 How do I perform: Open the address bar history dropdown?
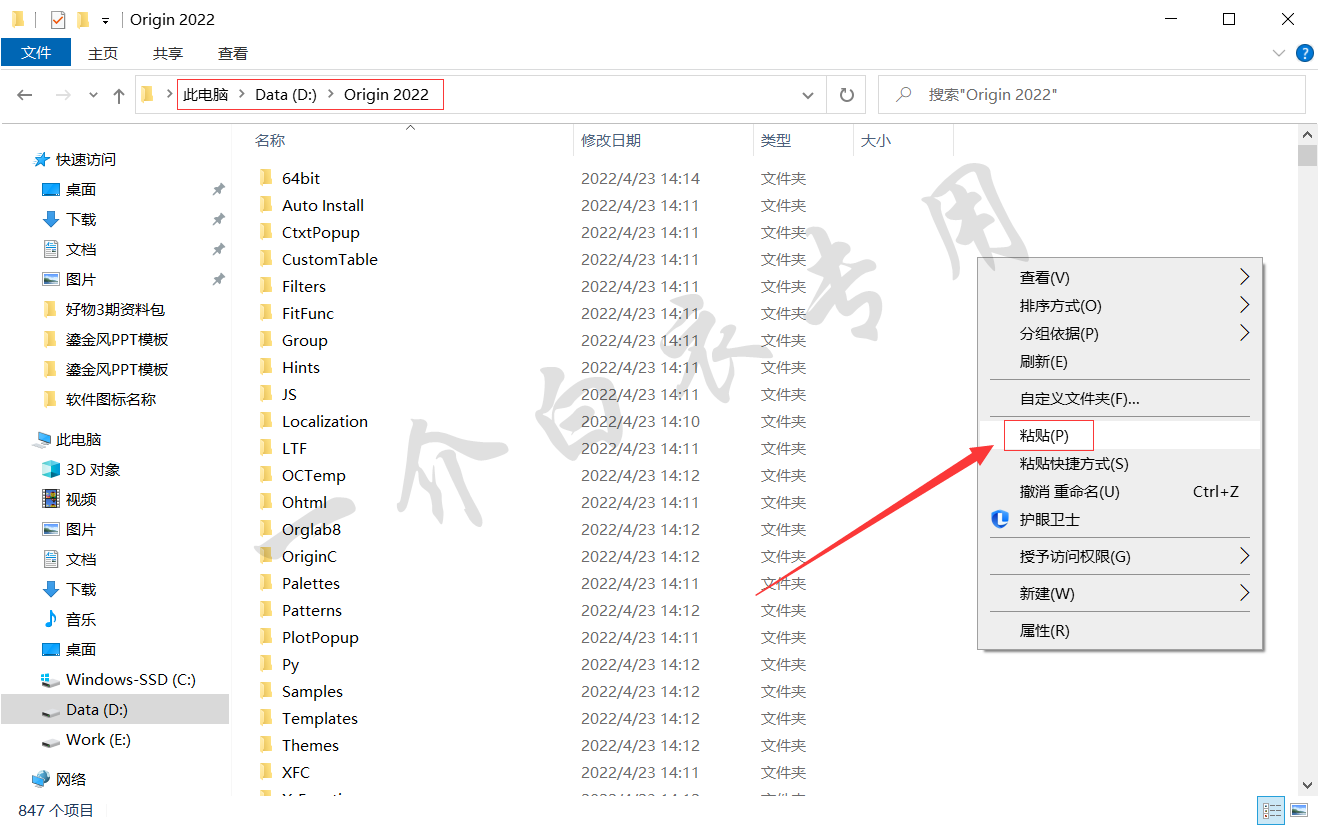pos(808,95)
